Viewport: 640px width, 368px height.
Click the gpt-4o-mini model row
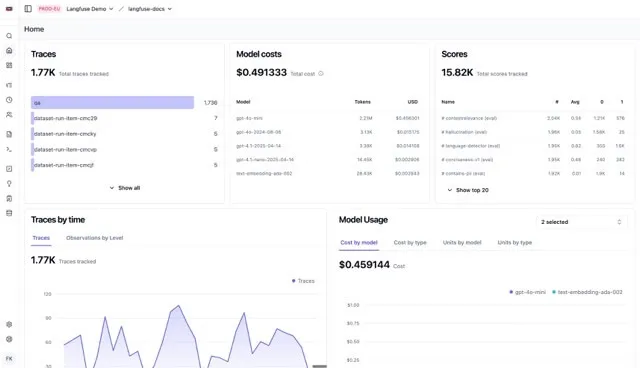328,118
